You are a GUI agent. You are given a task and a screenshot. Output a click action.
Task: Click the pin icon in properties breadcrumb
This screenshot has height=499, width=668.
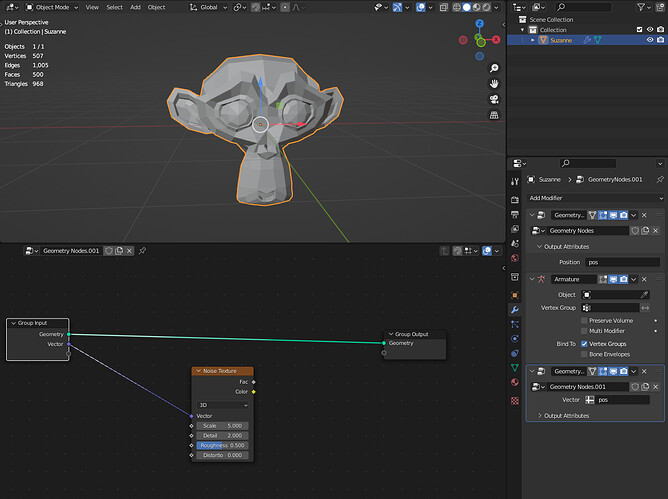[x=660, y=179]
